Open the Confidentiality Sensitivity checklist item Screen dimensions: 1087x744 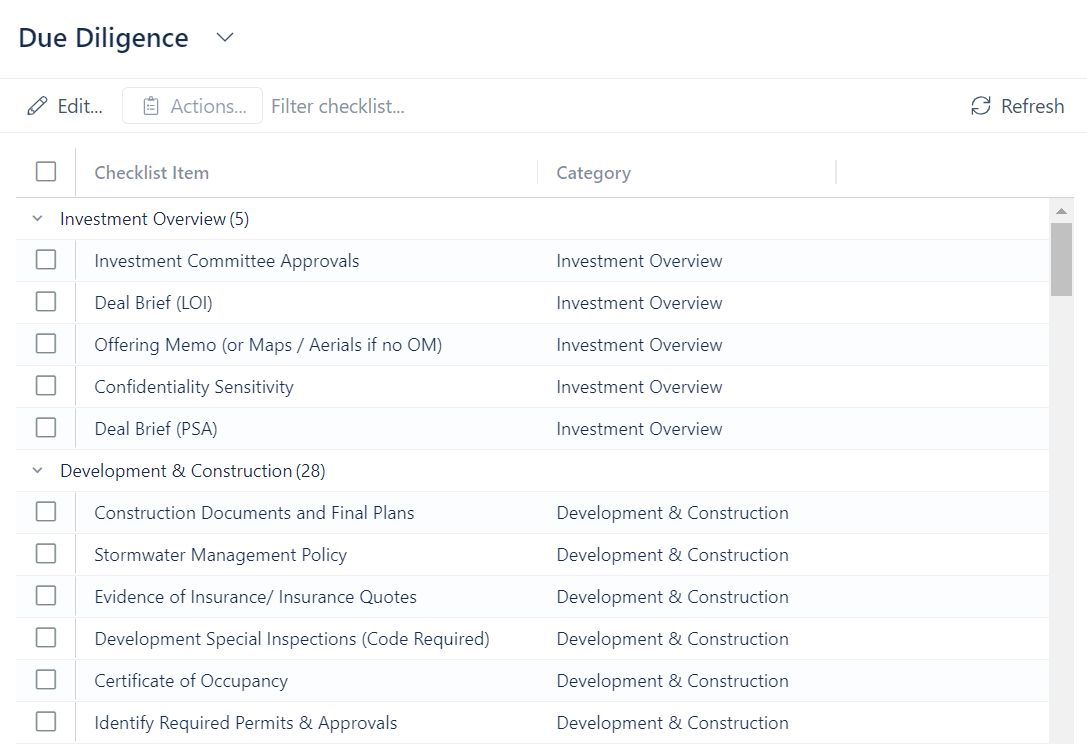(194, 387)
